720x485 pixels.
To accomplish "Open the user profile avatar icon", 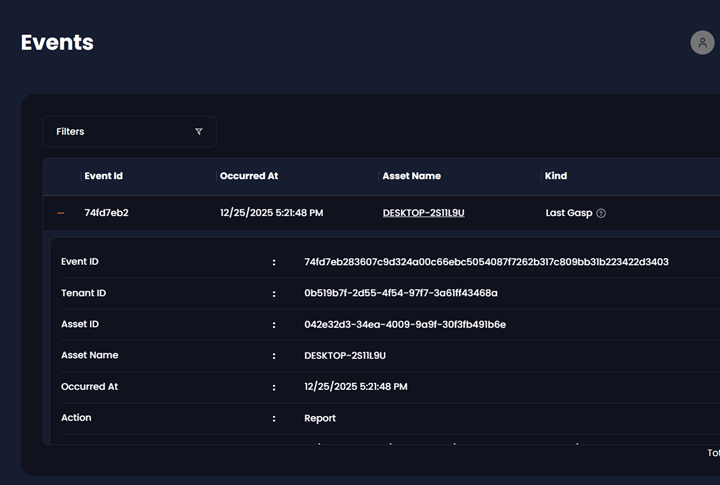I will point(702,42).
